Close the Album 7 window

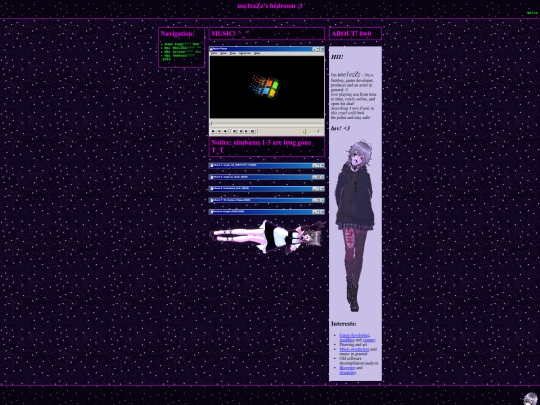[x=322, y=200]
